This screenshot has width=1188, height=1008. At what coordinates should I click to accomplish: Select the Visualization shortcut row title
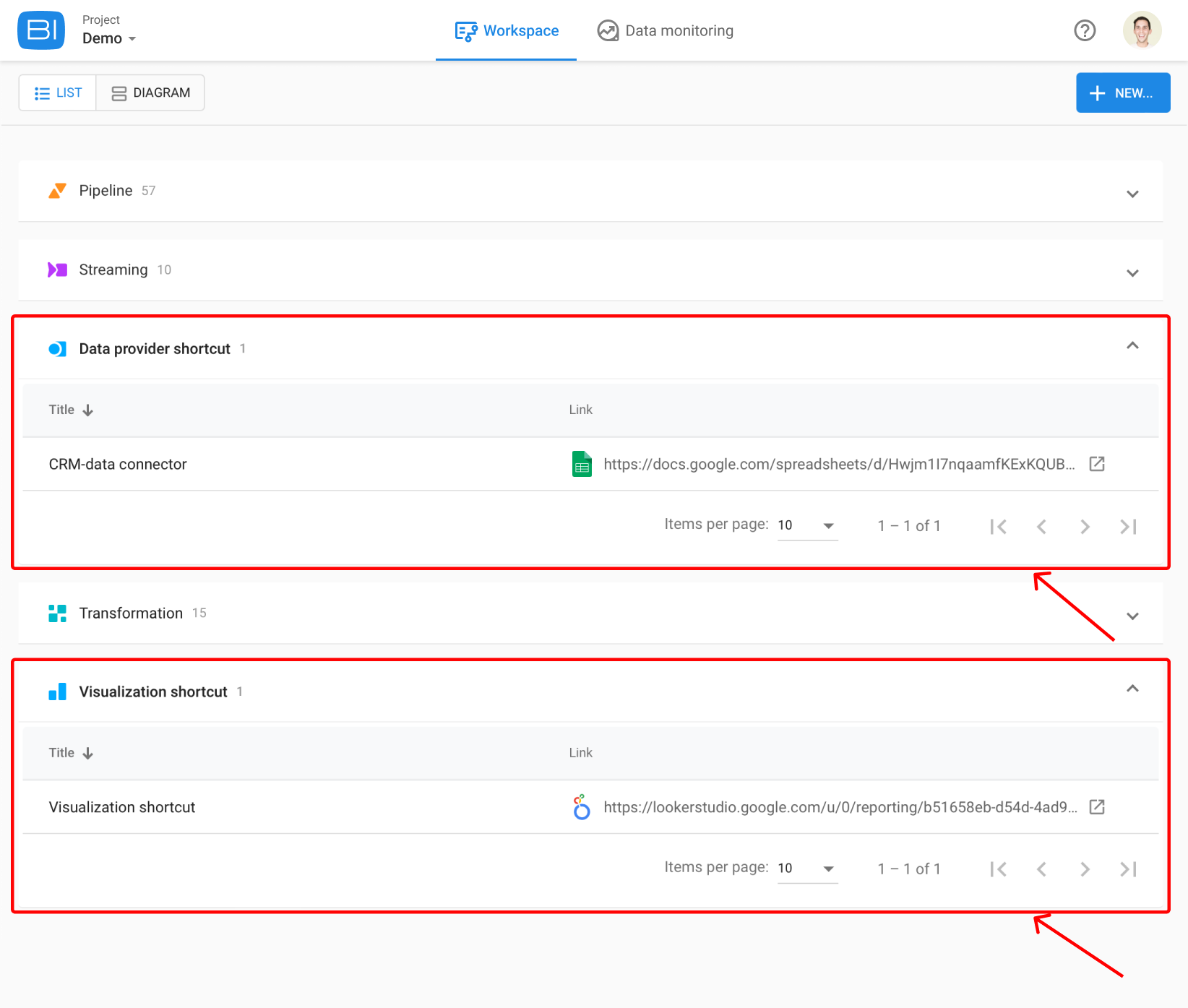[122, 807]
